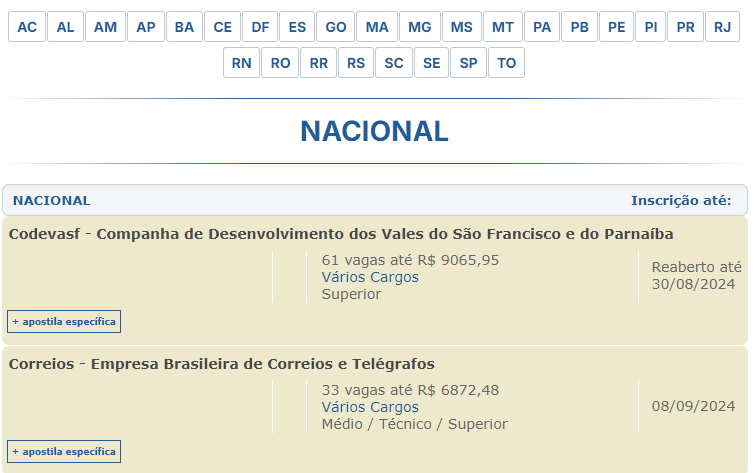
Task: Open the SP state listings
Action: pos(468,63)
